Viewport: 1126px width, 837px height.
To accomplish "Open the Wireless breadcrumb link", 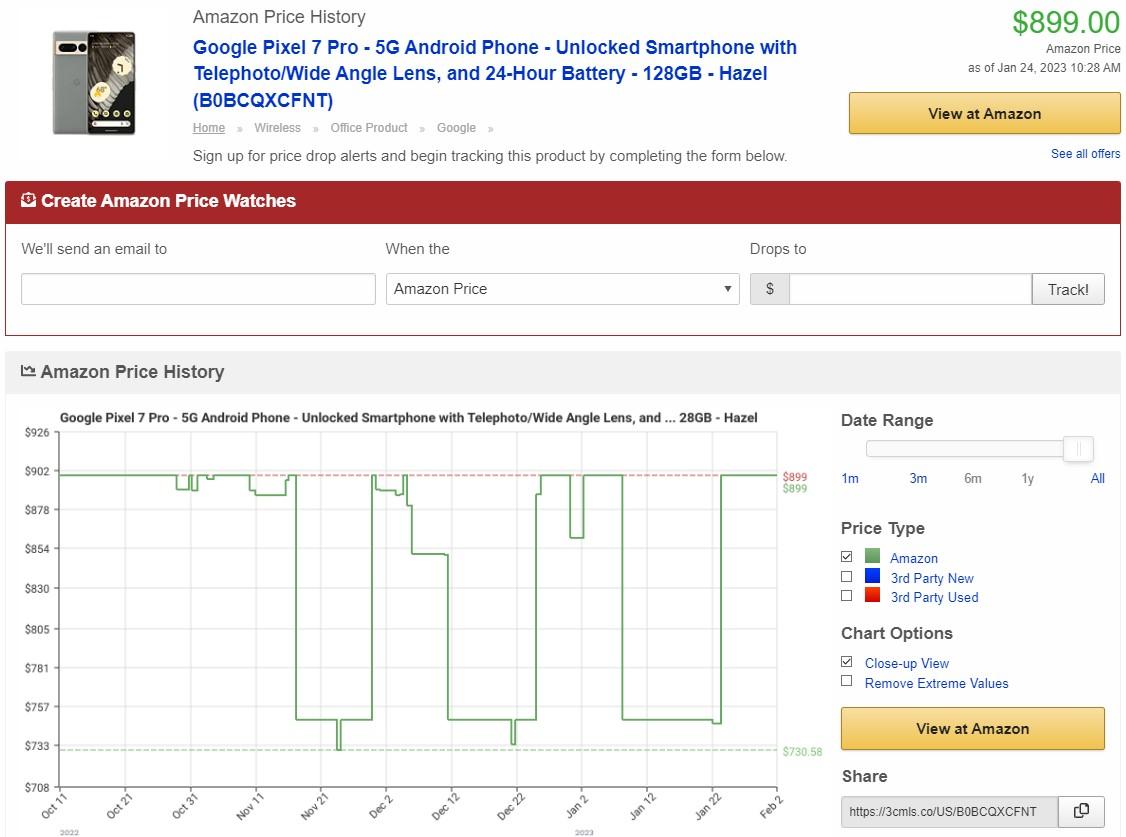I will 277,128.
